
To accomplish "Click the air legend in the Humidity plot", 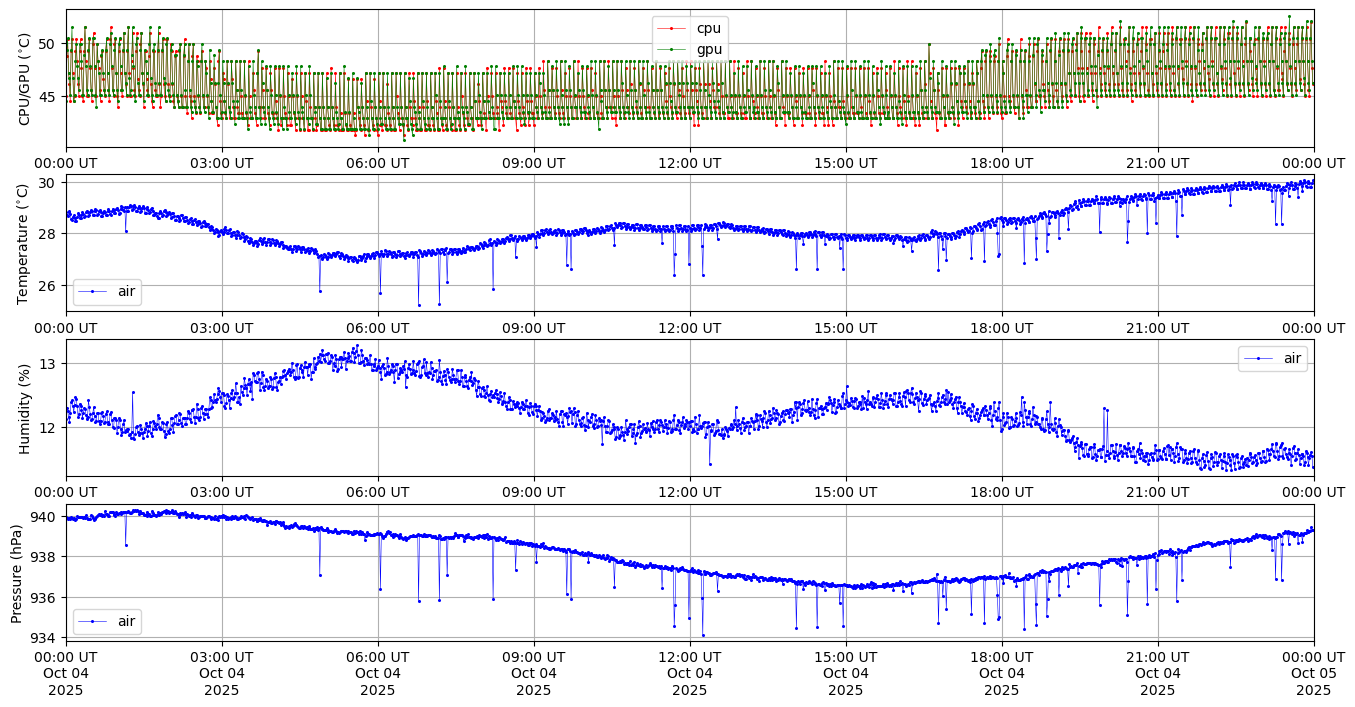I will pyautogui.click(x=1272, y=359).
